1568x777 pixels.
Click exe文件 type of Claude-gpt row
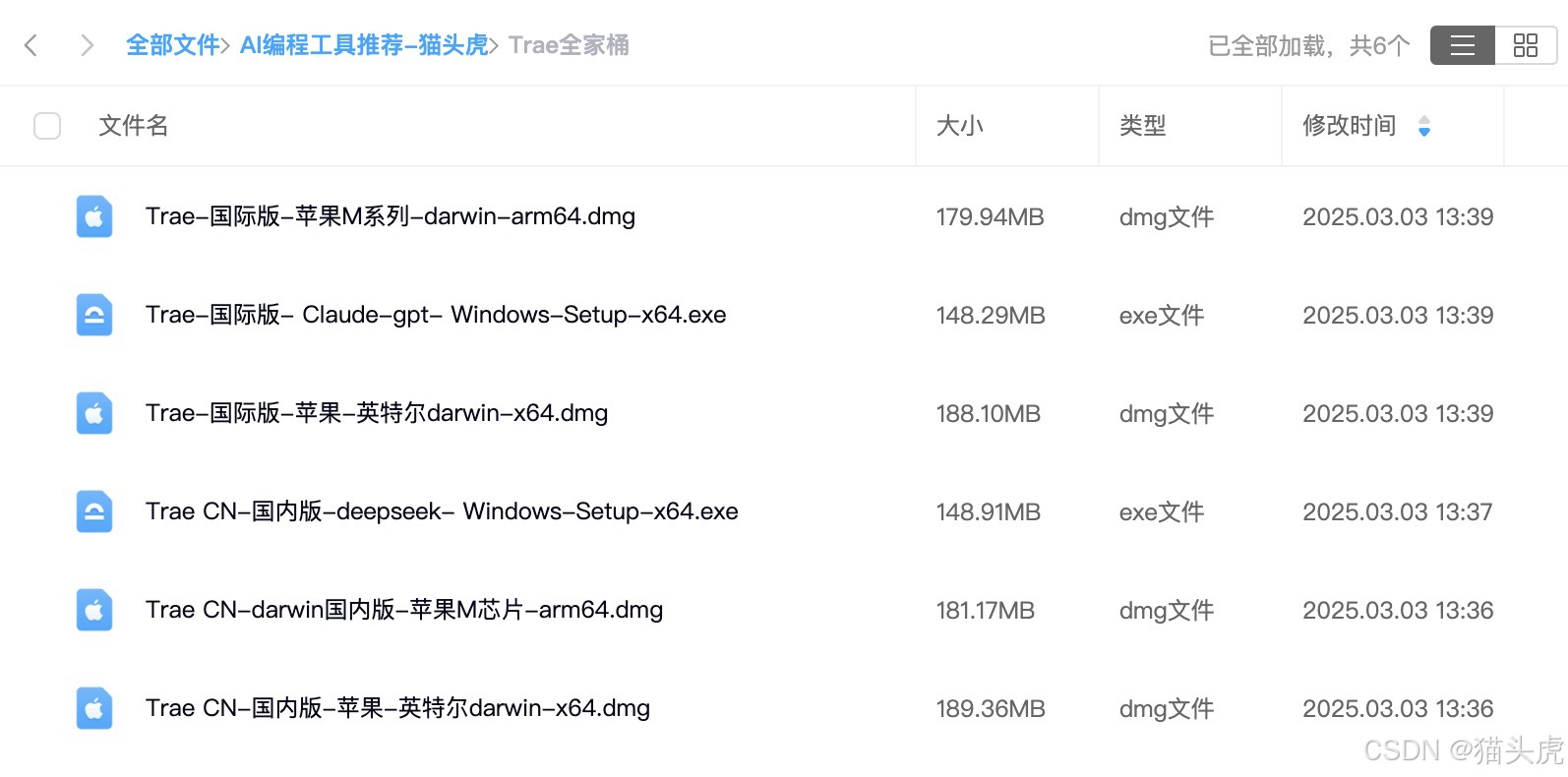tap(1162, 316)
